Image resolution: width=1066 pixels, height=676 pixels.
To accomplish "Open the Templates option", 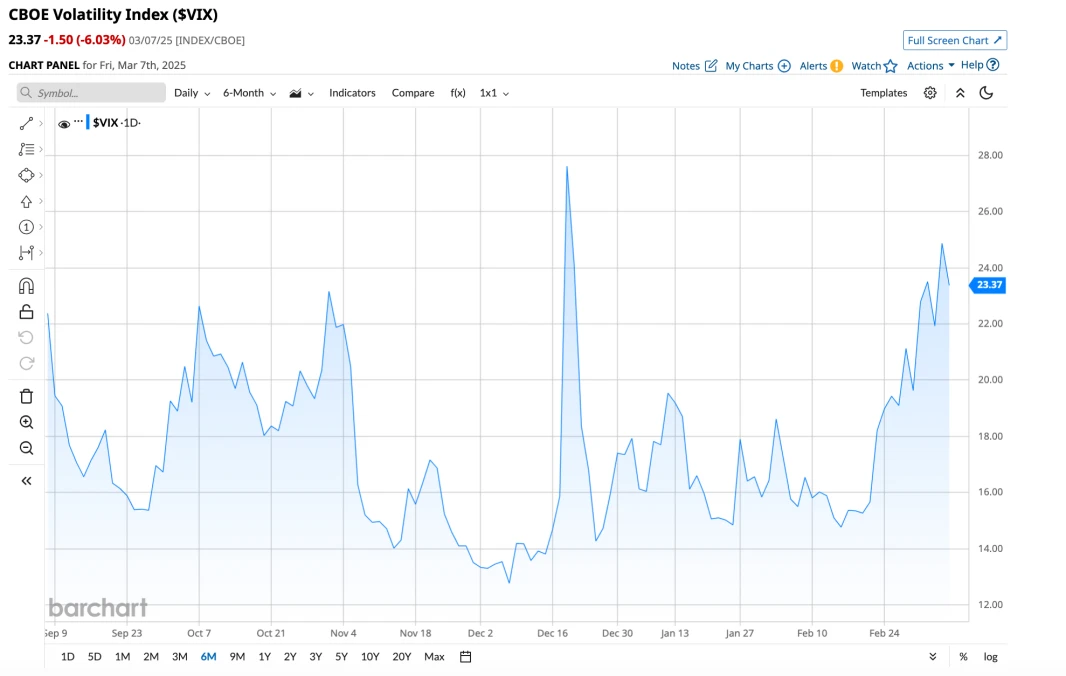I will pos(883,93).
